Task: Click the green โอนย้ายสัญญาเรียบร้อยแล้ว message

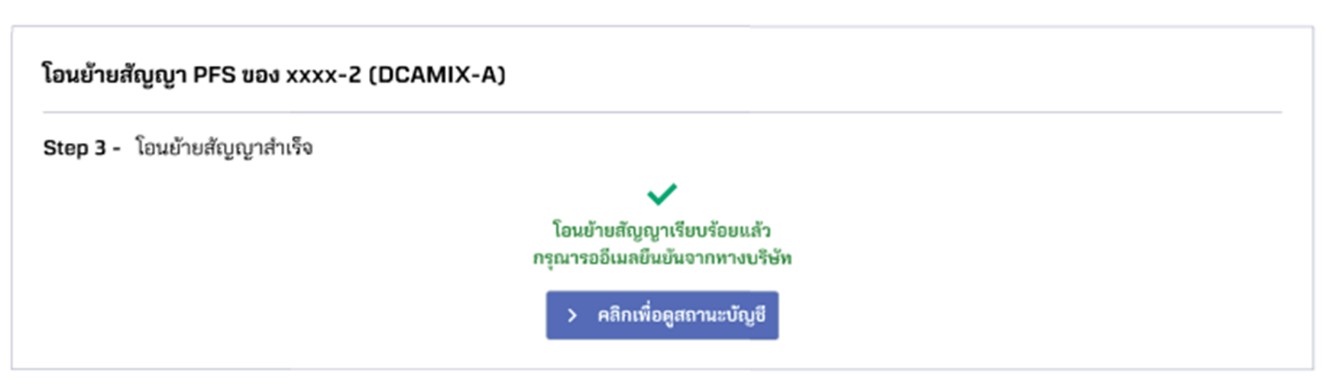Action: 662,231
